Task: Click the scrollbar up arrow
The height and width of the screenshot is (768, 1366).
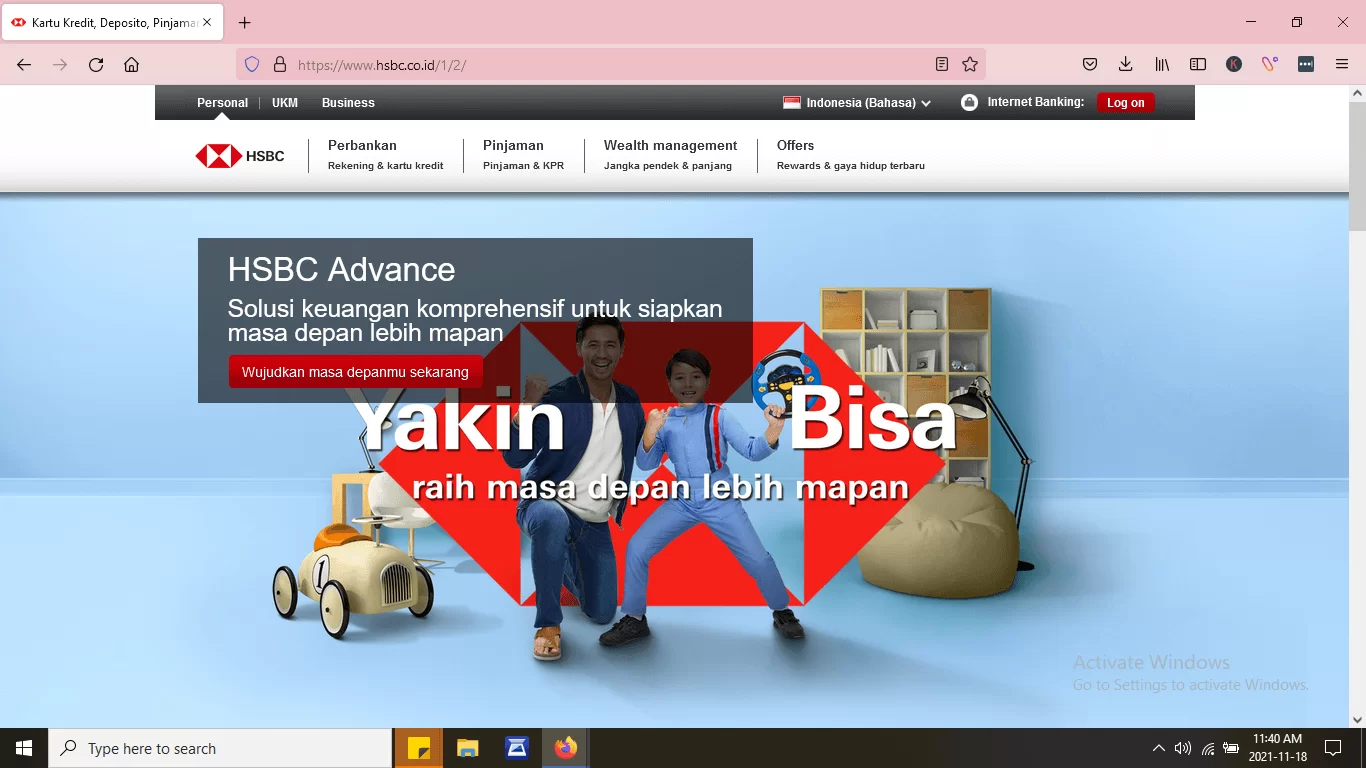Action: click(x=1357, y=93)
